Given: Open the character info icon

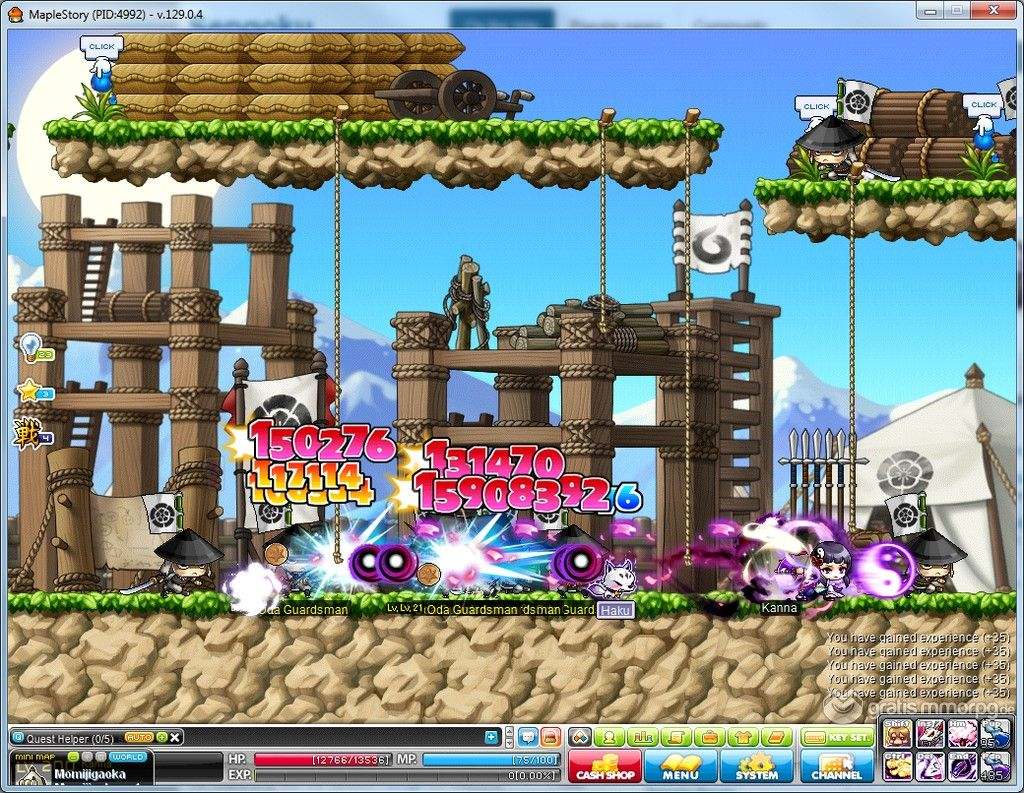Looking at the screenshot, I should pyautogui.click(x=608, y=737).
